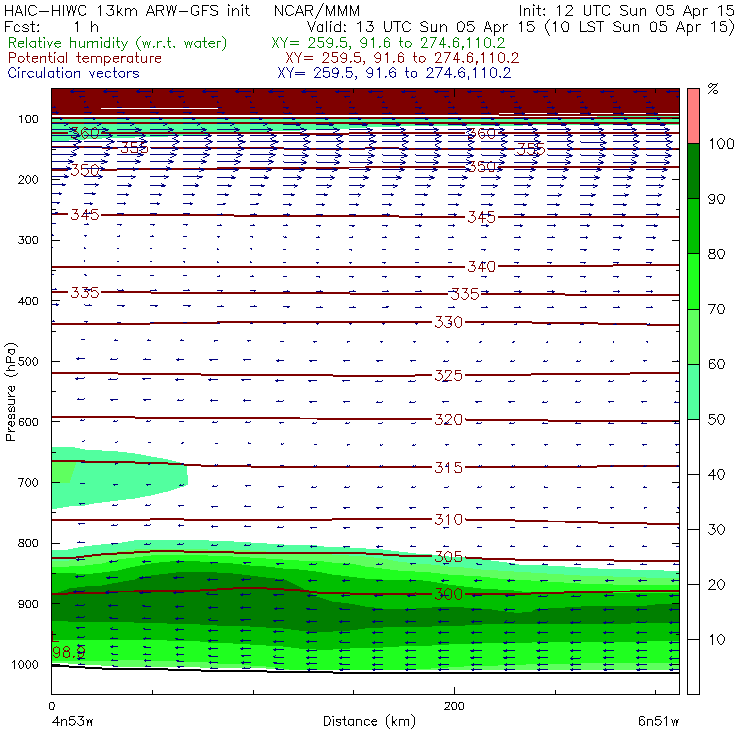Click the 'Distance (km)' axis title
Viewport: 740px width, 740px height.
coord(370,721)
